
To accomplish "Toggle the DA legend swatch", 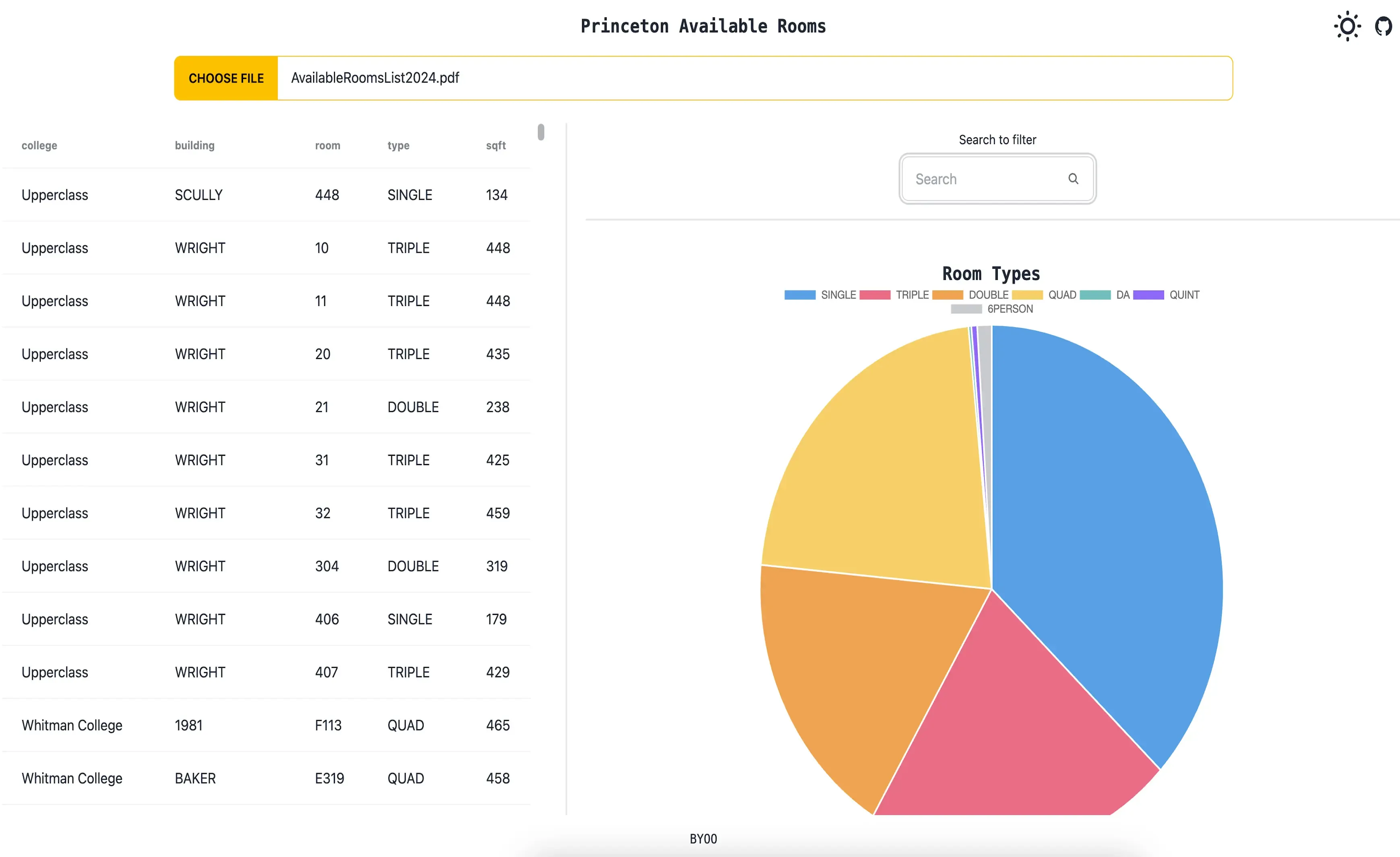I will pyautogui.click(x=1095, y=295).
